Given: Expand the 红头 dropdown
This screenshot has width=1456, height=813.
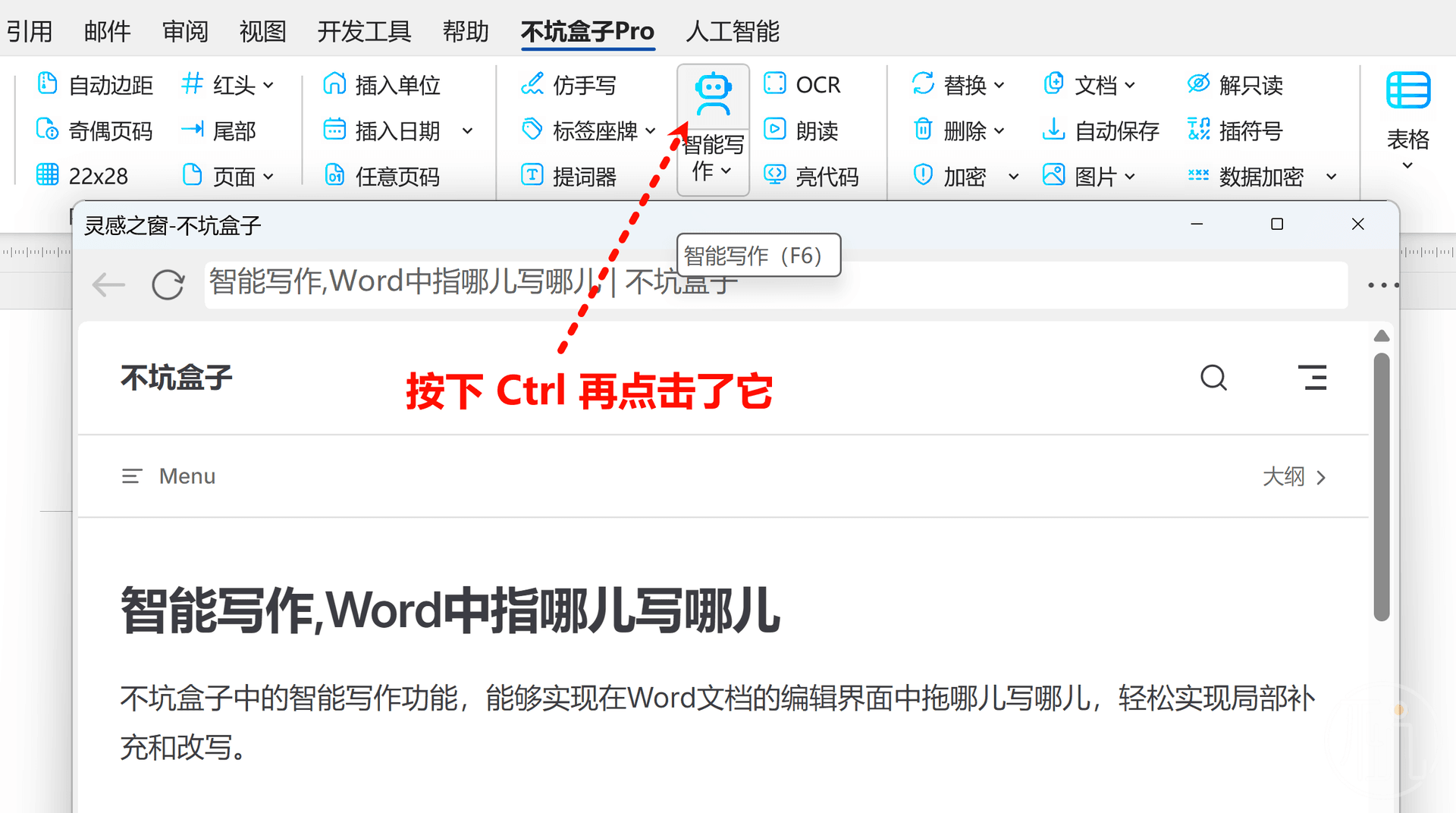Looking at the screenshot, I should click(268, 85).
